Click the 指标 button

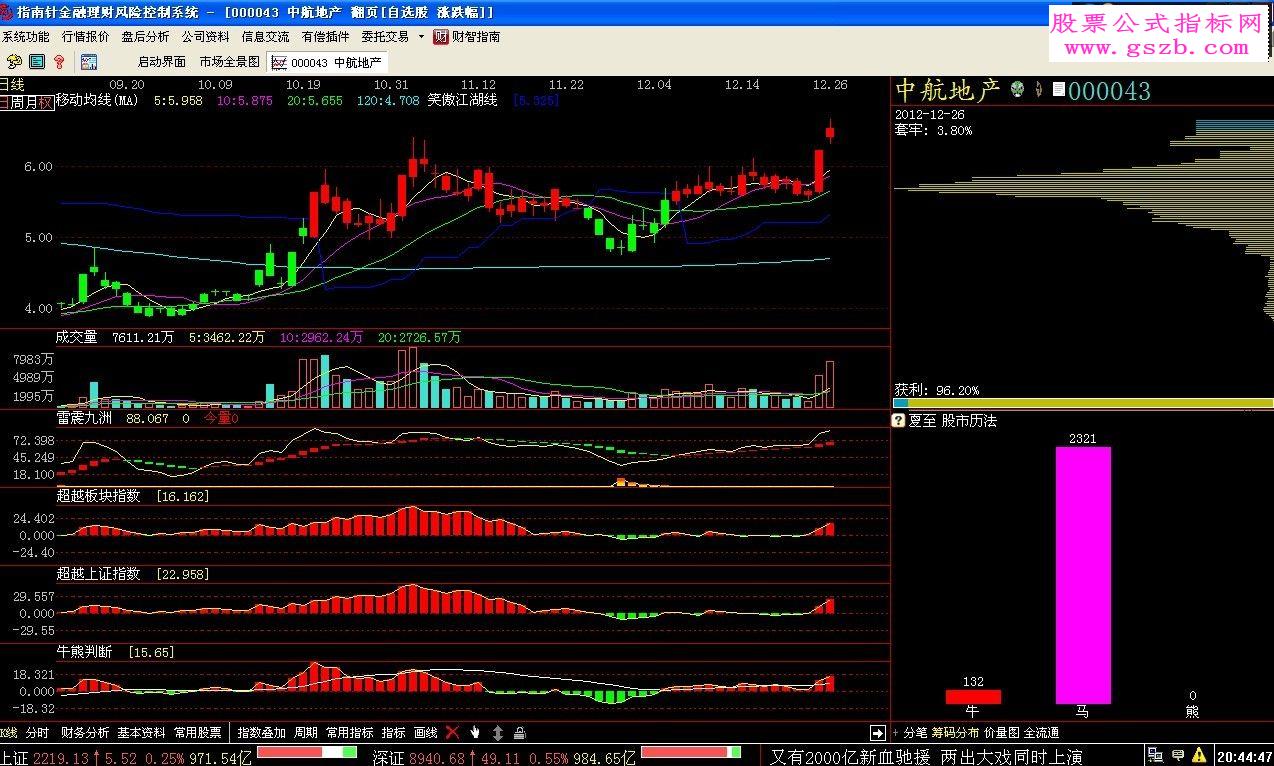(x=394, y=733)
